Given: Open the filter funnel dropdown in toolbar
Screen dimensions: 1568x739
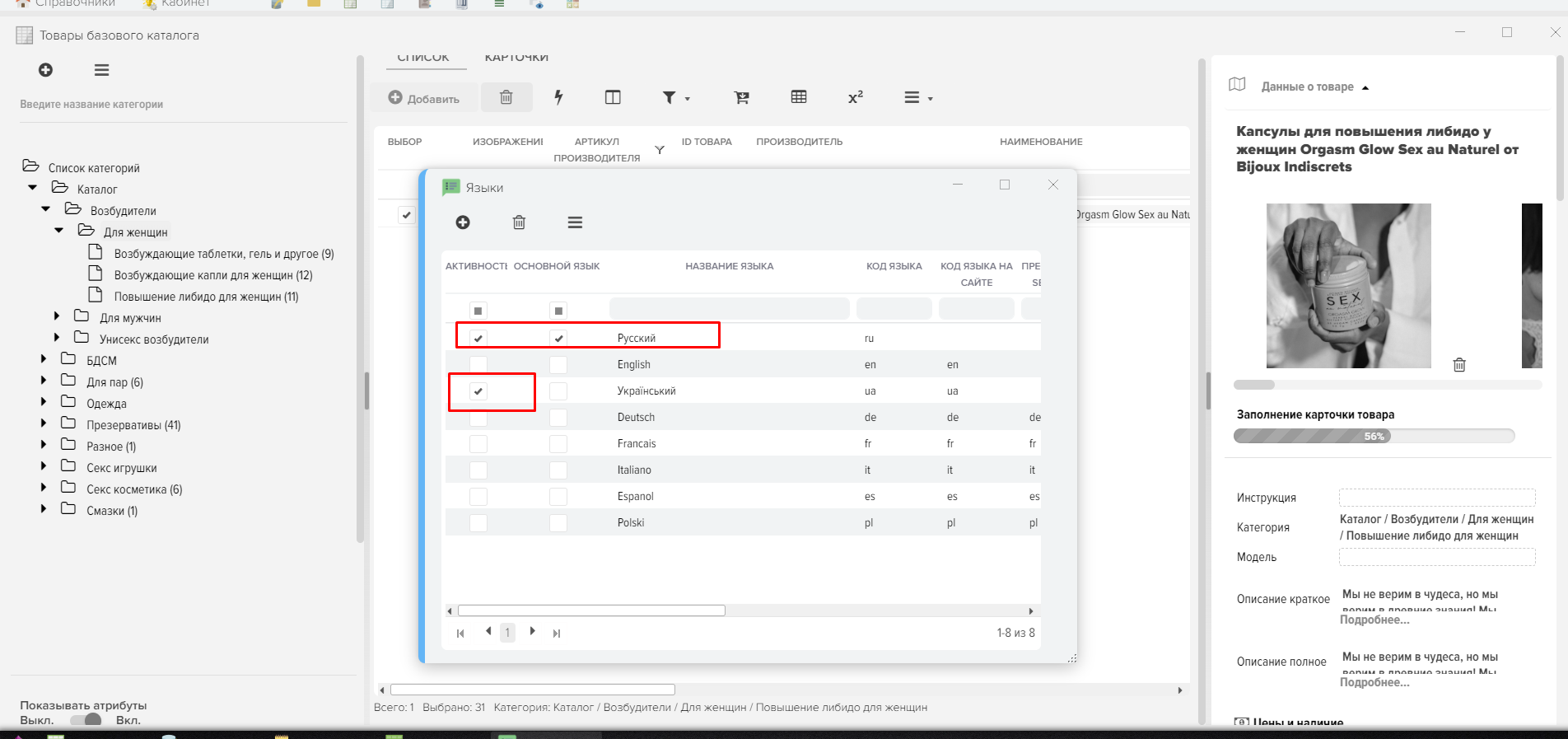Looking at the screenshot, I should coord(676,97).
